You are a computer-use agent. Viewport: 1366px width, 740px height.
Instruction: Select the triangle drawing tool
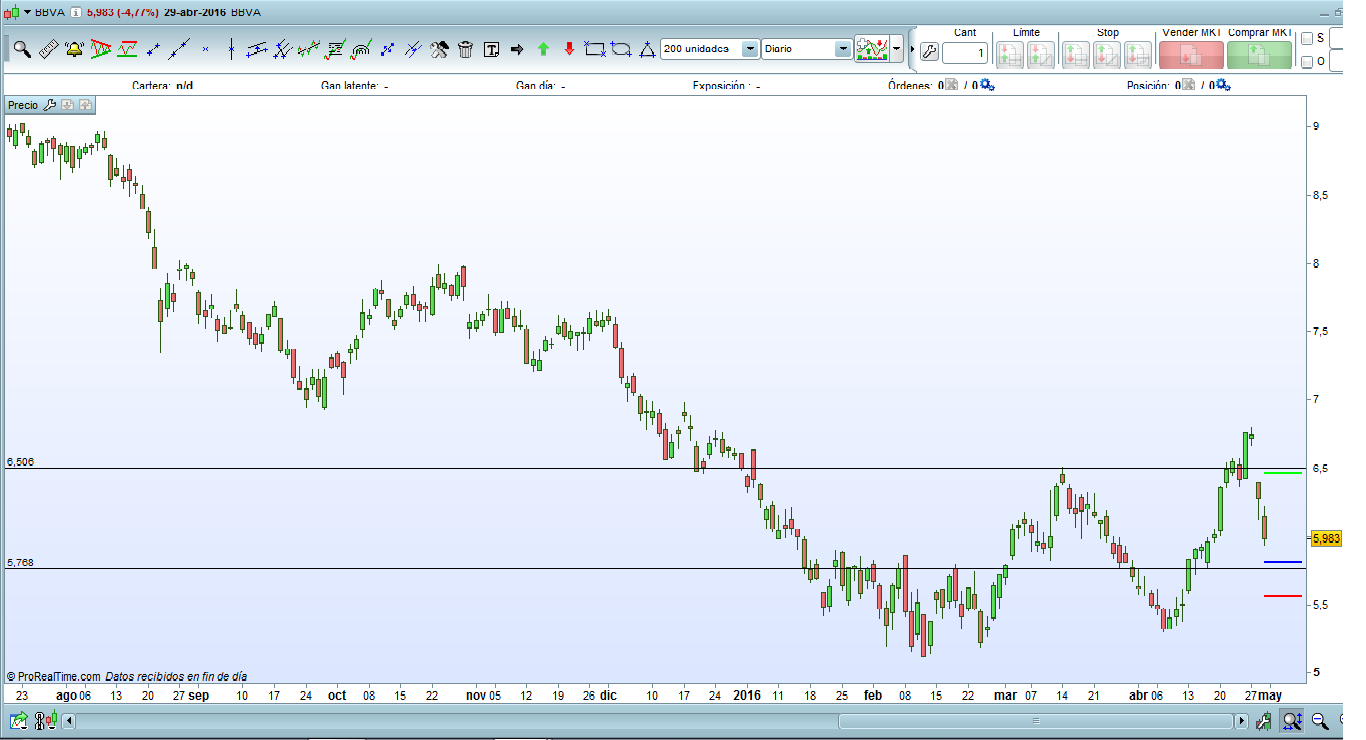[x=647, y=48]
